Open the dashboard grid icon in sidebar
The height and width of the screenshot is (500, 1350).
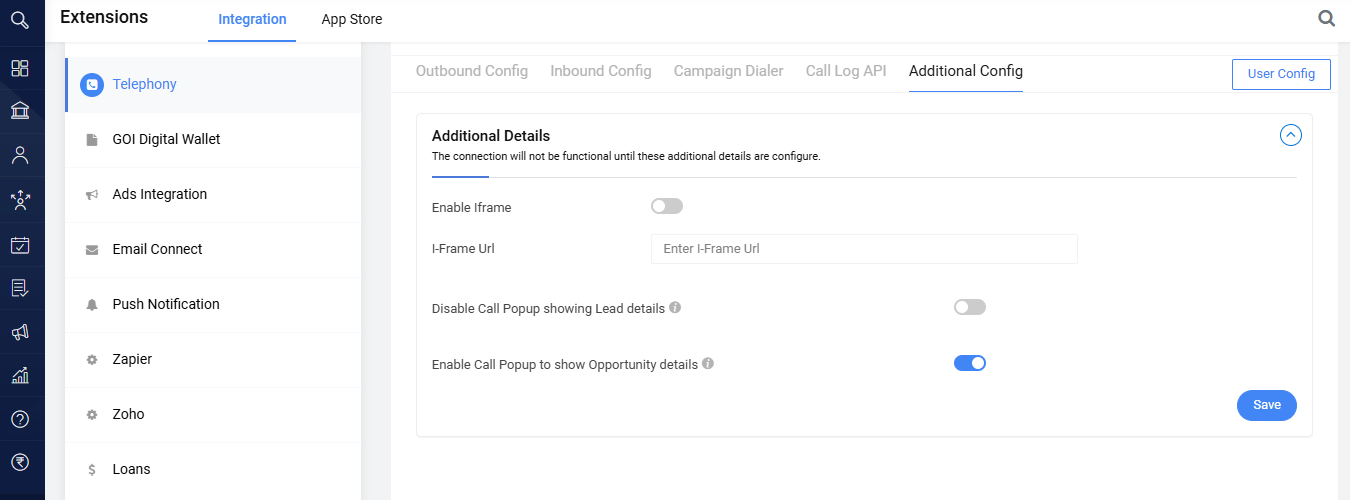tap(20, 68)
